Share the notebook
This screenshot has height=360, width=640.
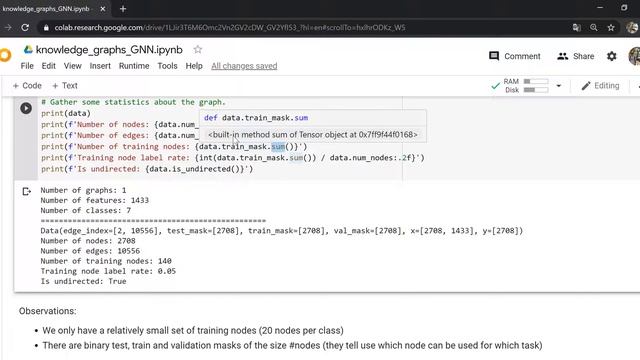point(576,56)
